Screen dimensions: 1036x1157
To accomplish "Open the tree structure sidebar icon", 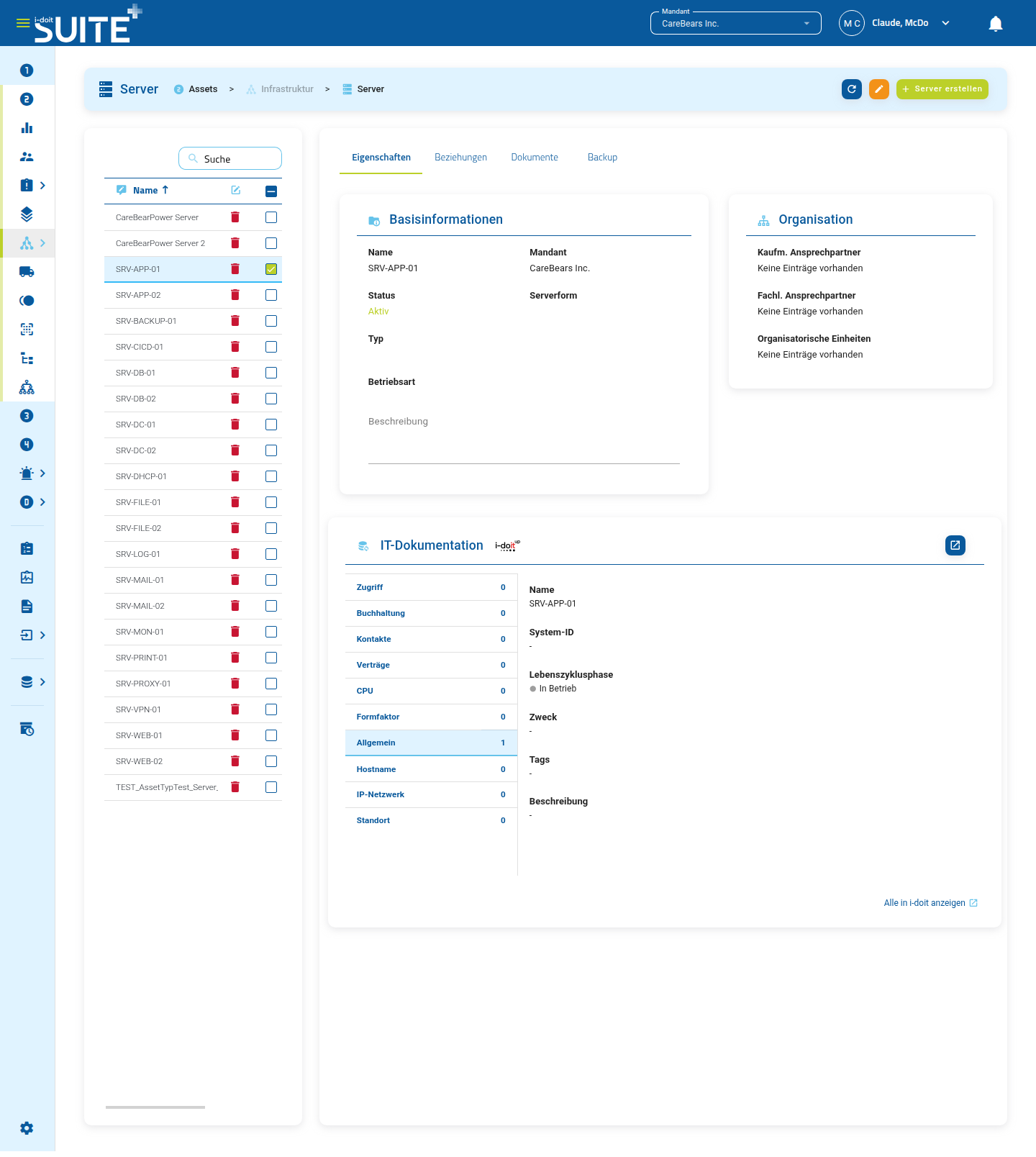I will (27, 358).
